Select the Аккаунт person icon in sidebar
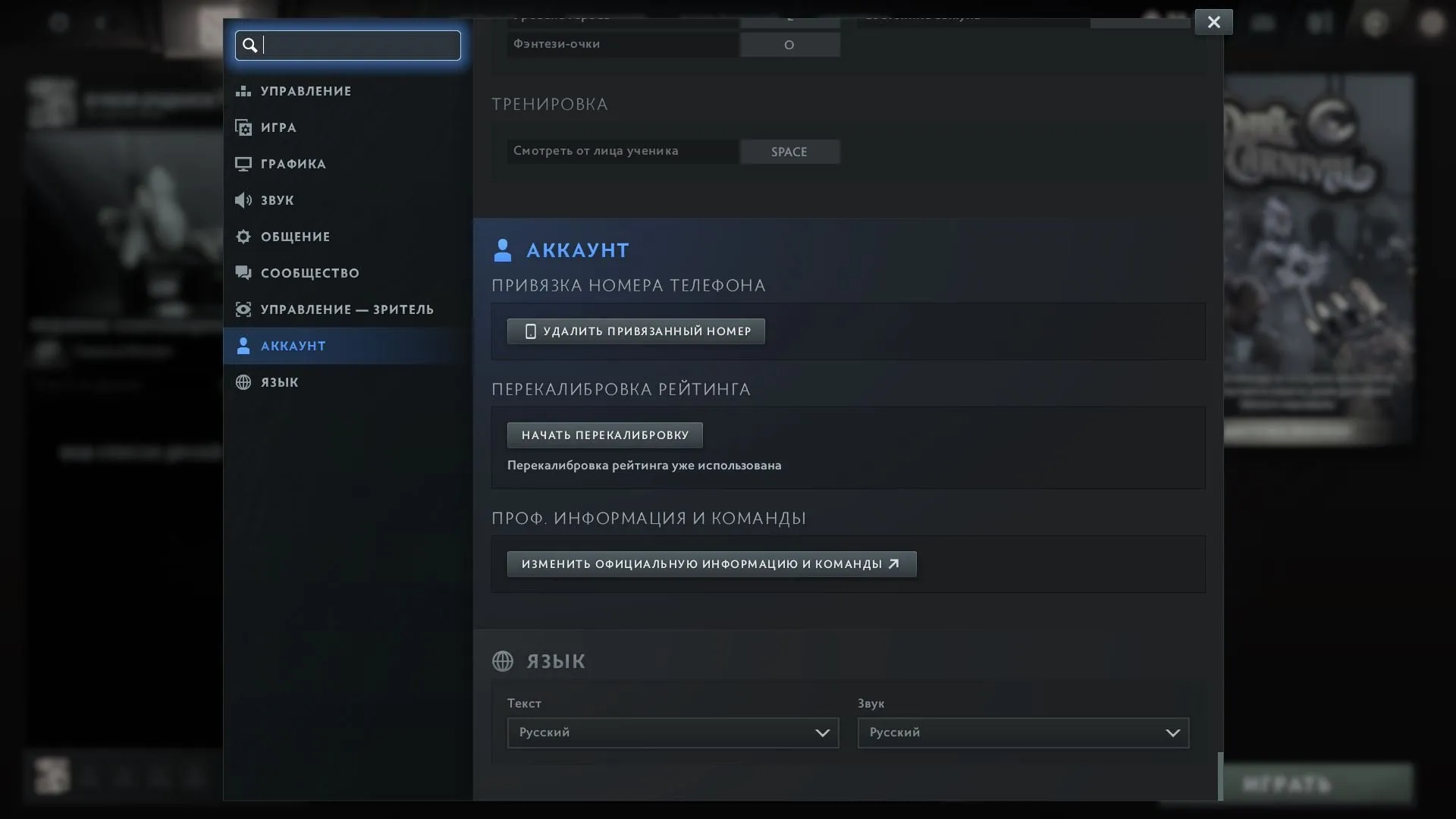This screenshot has height=819, width=1456. [243, 346]
